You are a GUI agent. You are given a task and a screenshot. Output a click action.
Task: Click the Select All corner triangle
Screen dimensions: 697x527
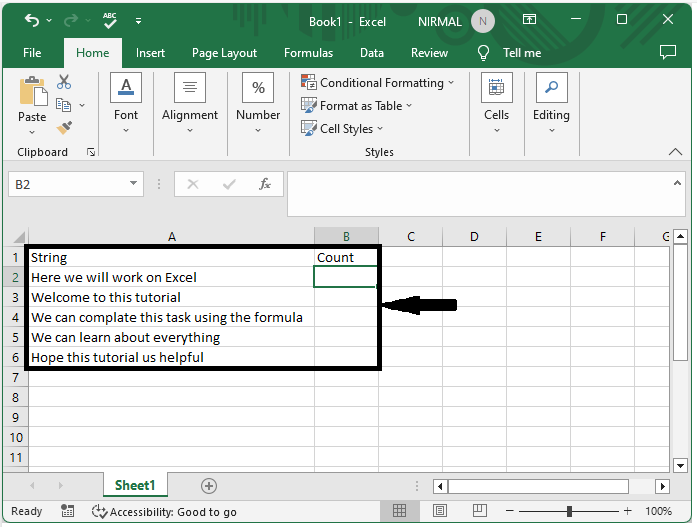coord(19,236)
